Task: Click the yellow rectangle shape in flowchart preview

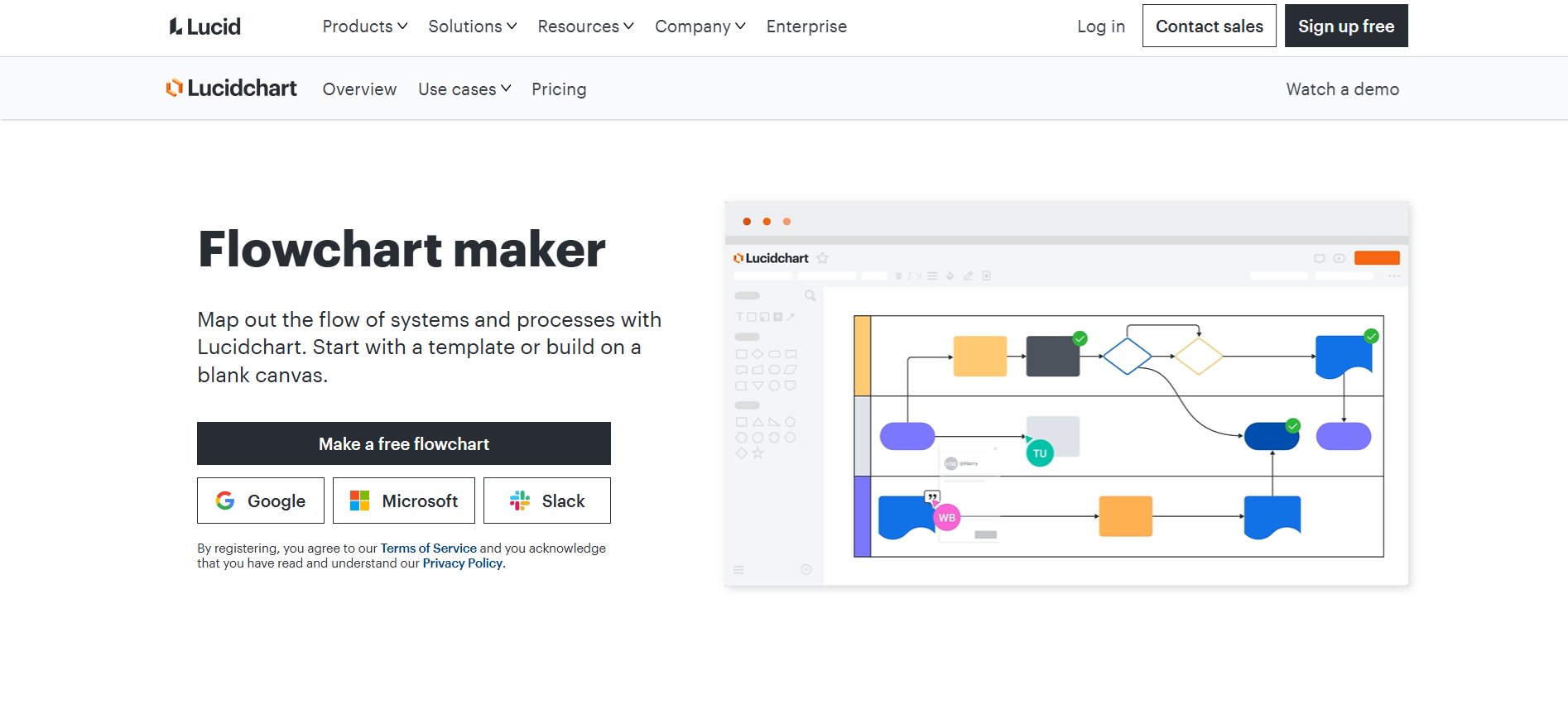Action: point(980,357)
